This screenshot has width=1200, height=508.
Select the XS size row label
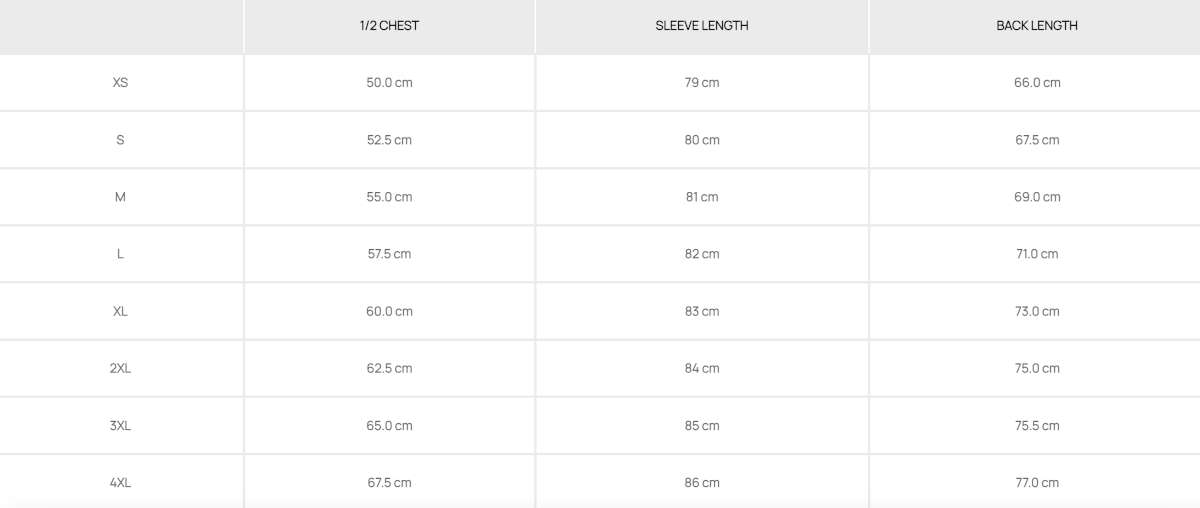pyautogui.click(x=120, y=83)
